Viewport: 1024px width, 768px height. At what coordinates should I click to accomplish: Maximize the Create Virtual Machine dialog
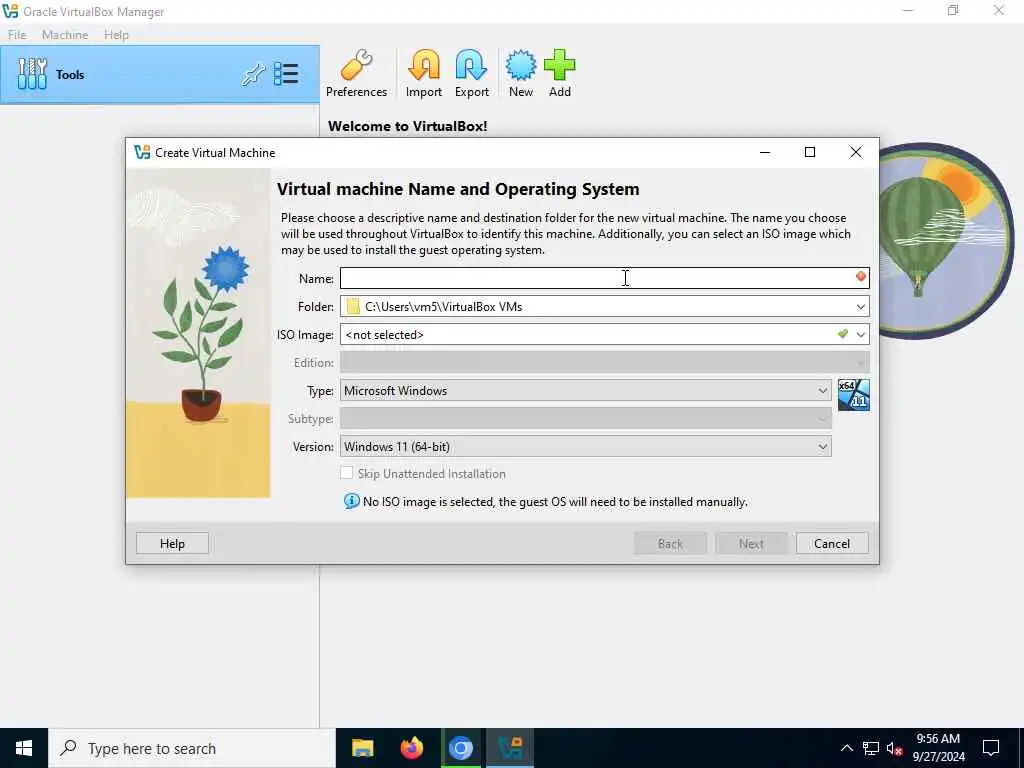point(810,152)
